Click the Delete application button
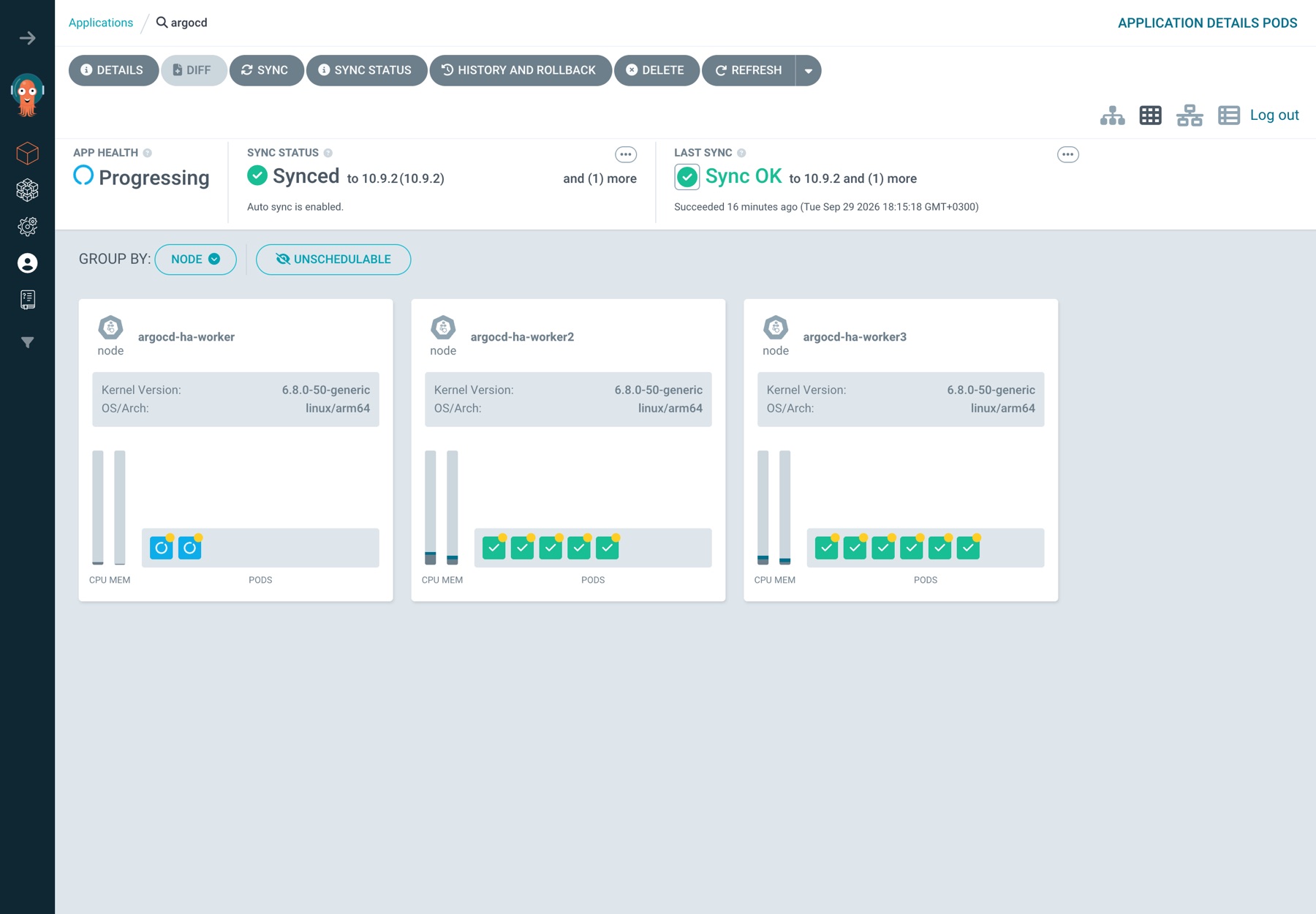Image resolution: width=1316 pixels, height=914 pixels. [x=657, y=71]
